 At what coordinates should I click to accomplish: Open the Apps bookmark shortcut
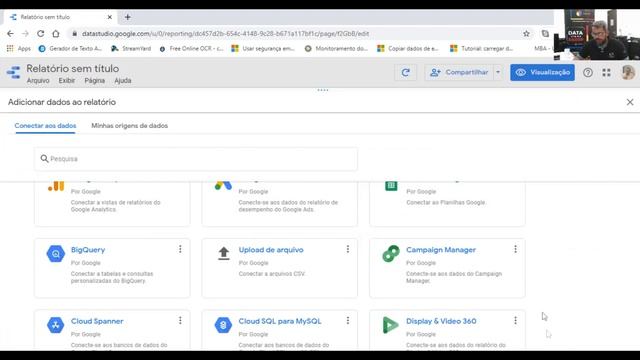point(19,49)
